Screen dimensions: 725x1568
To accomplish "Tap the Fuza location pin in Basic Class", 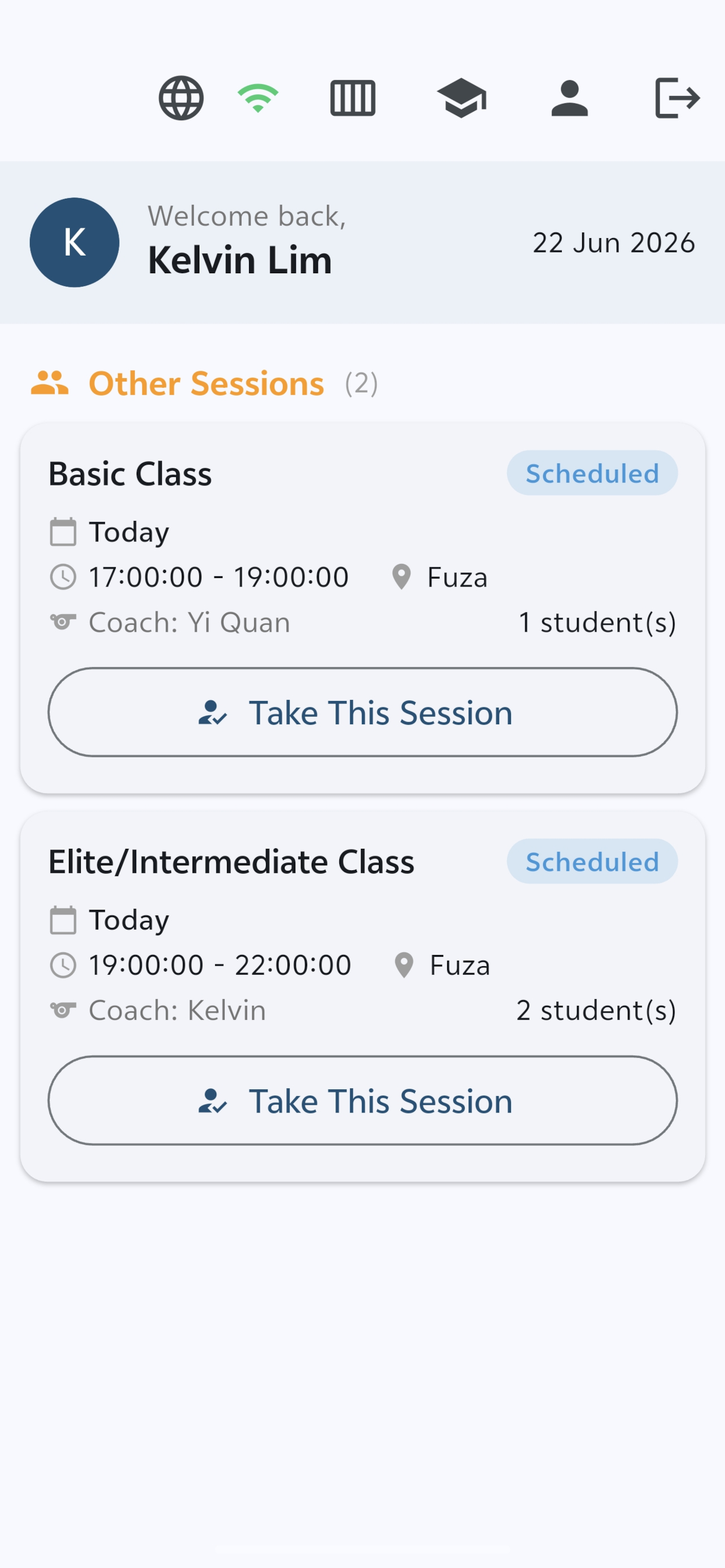I will tap(402, 577).
